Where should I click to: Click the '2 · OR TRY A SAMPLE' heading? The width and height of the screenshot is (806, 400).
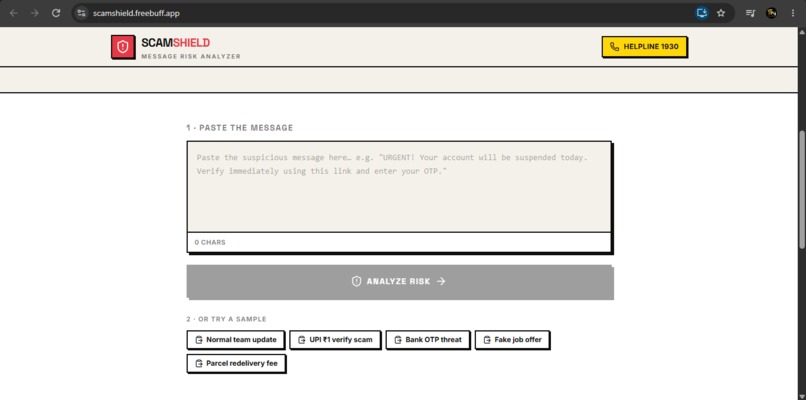tap(226, 319)
